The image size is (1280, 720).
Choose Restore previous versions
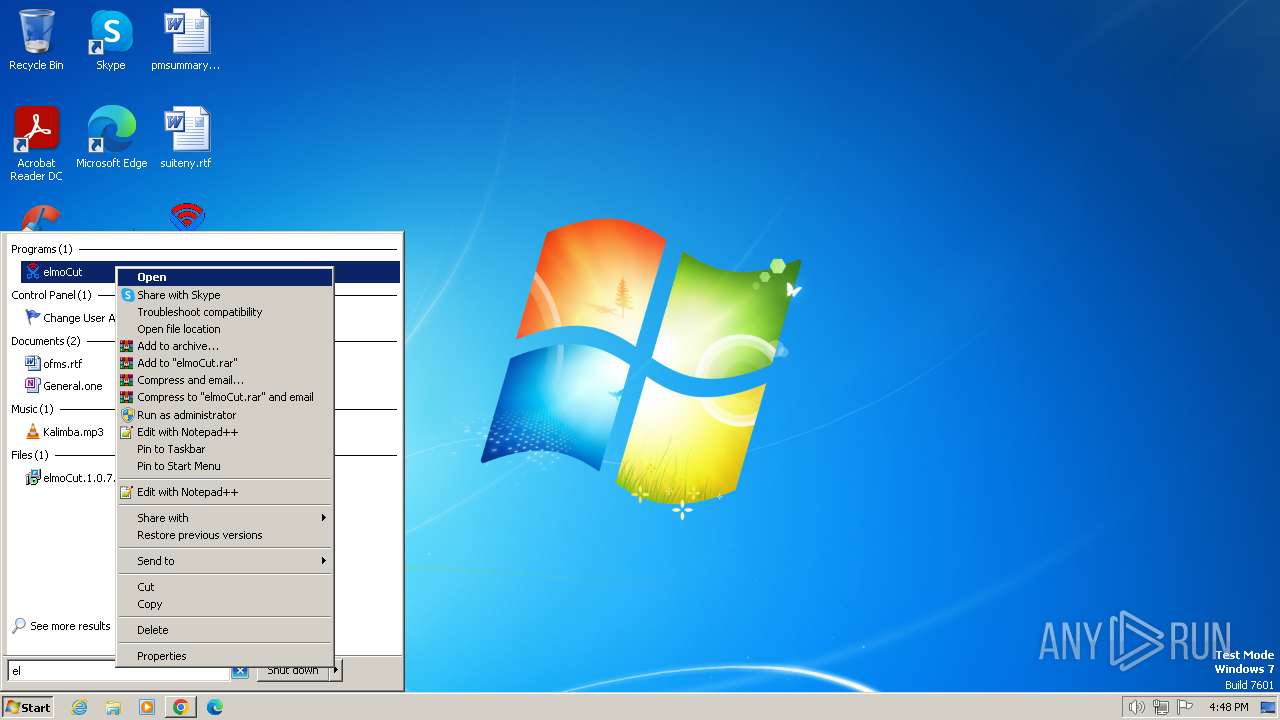[225, 535]
